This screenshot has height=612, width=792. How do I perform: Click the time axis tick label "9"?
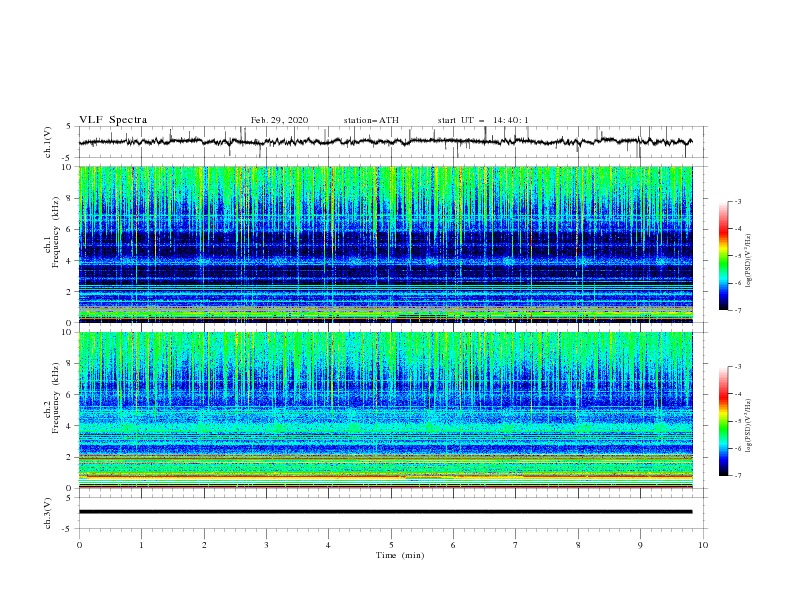[640, 545]
